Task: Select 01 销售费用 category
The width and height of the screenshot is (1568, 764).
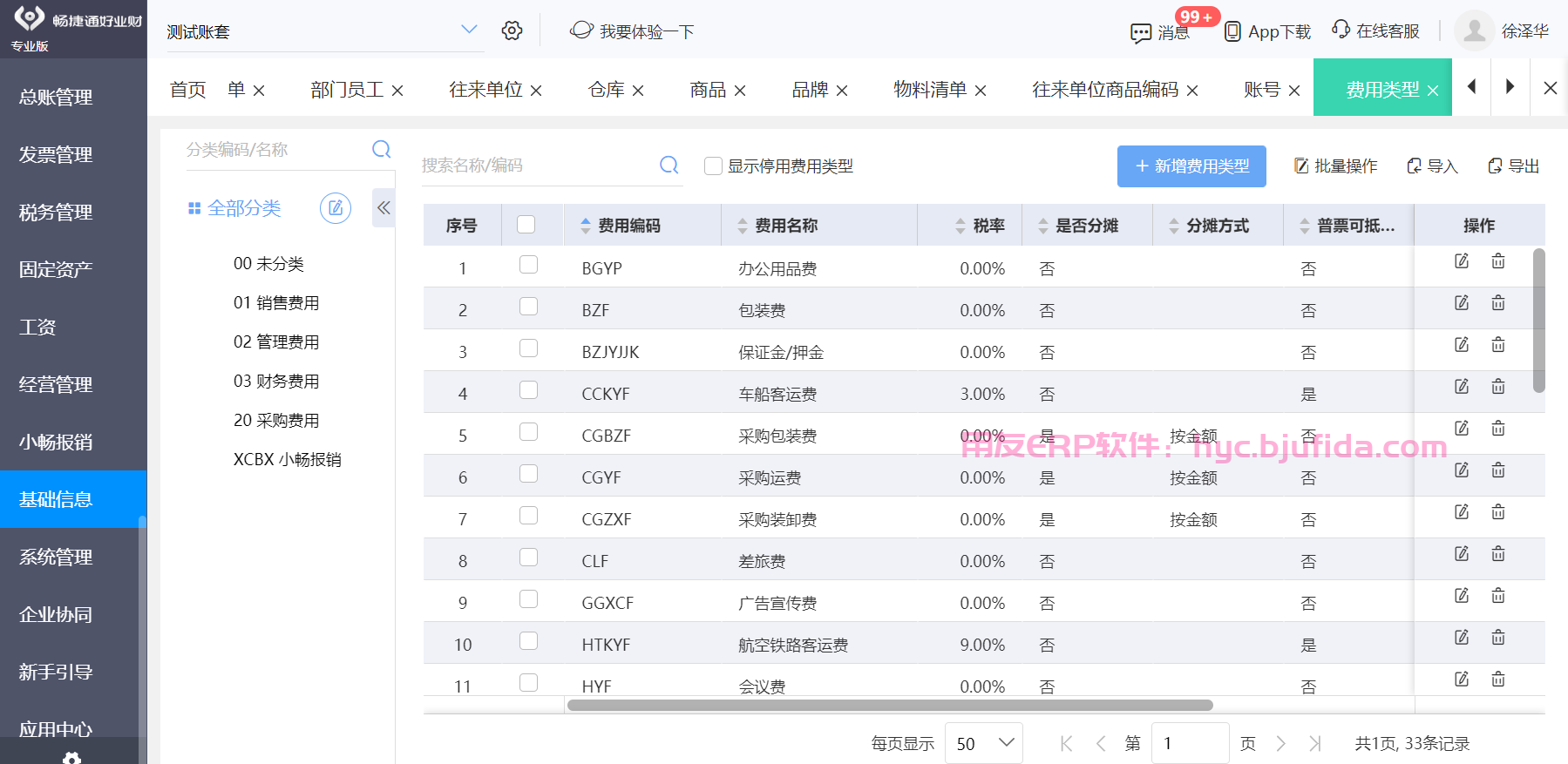Action: click(276, 302)
